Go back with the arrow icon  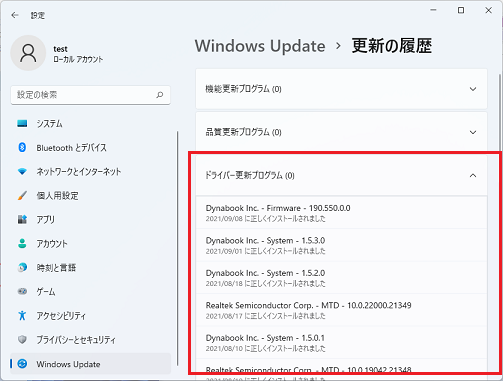coord(15,15)
